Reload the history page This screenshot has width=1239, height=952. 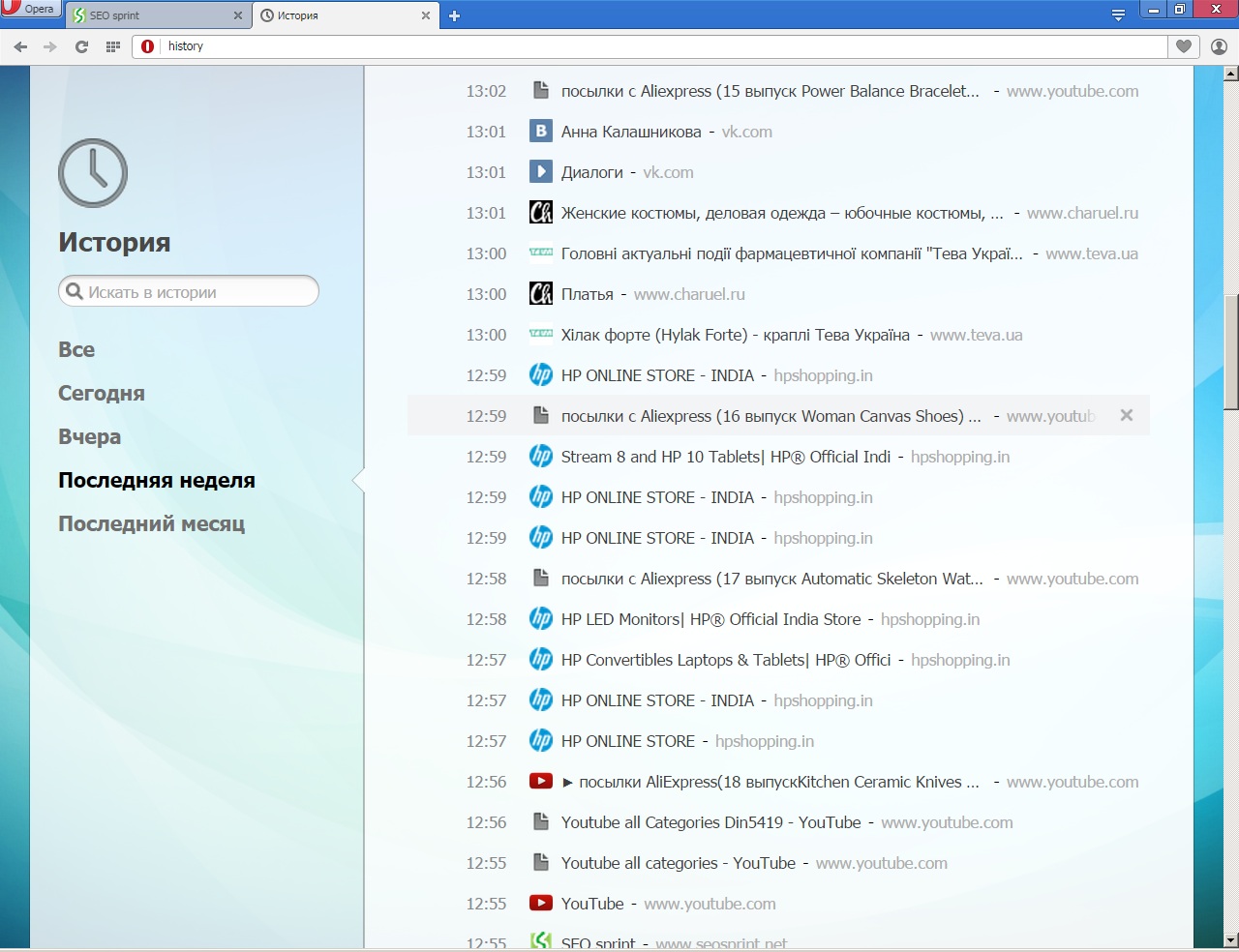pyautogui.click(x=81, y=46)
